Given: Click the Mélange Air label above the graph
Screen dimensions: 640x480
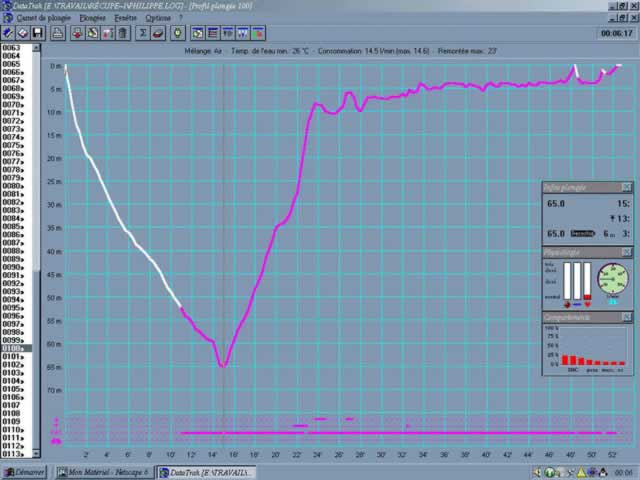Looking at the screenshot, I should coord(203,51).
